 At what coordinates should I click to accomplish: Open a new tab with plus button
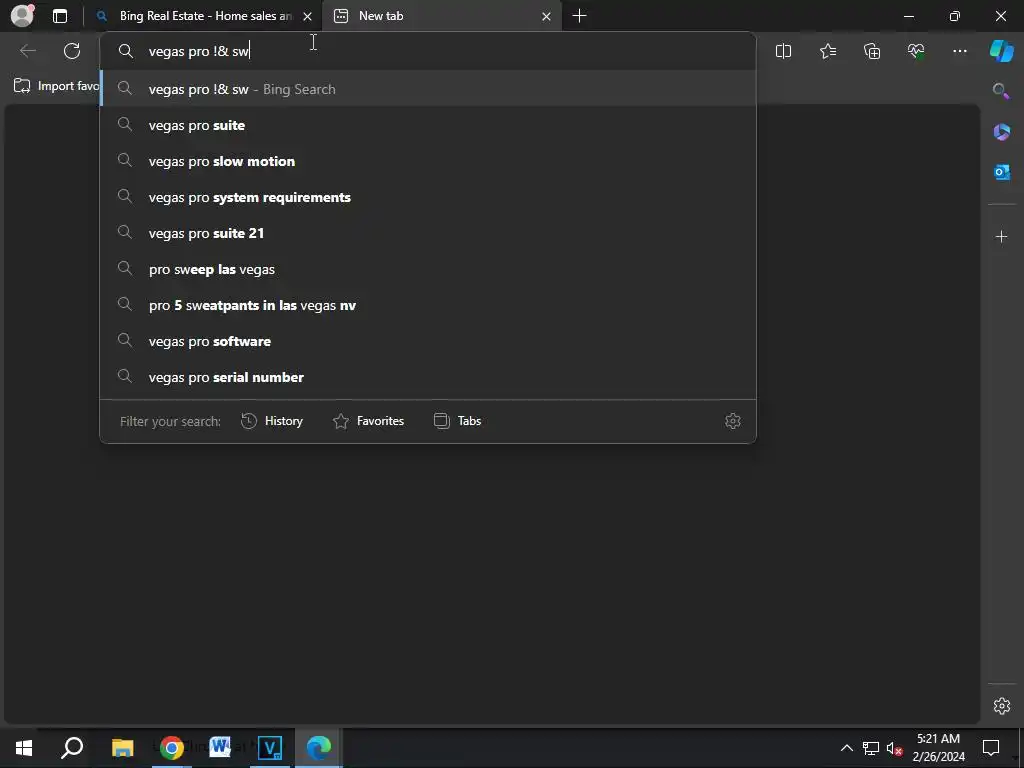coord(579,16)
